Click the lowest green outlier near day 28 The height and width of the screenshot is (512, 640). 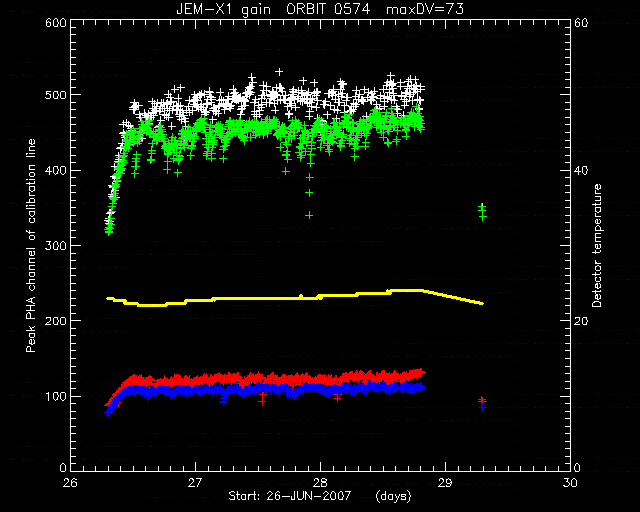(309, 215)
